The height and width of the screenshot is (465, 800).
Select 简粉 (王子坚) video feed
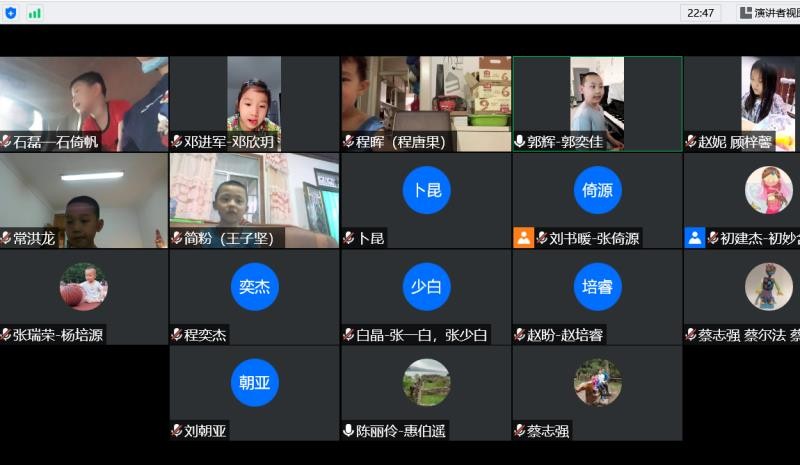coord(254,197)
